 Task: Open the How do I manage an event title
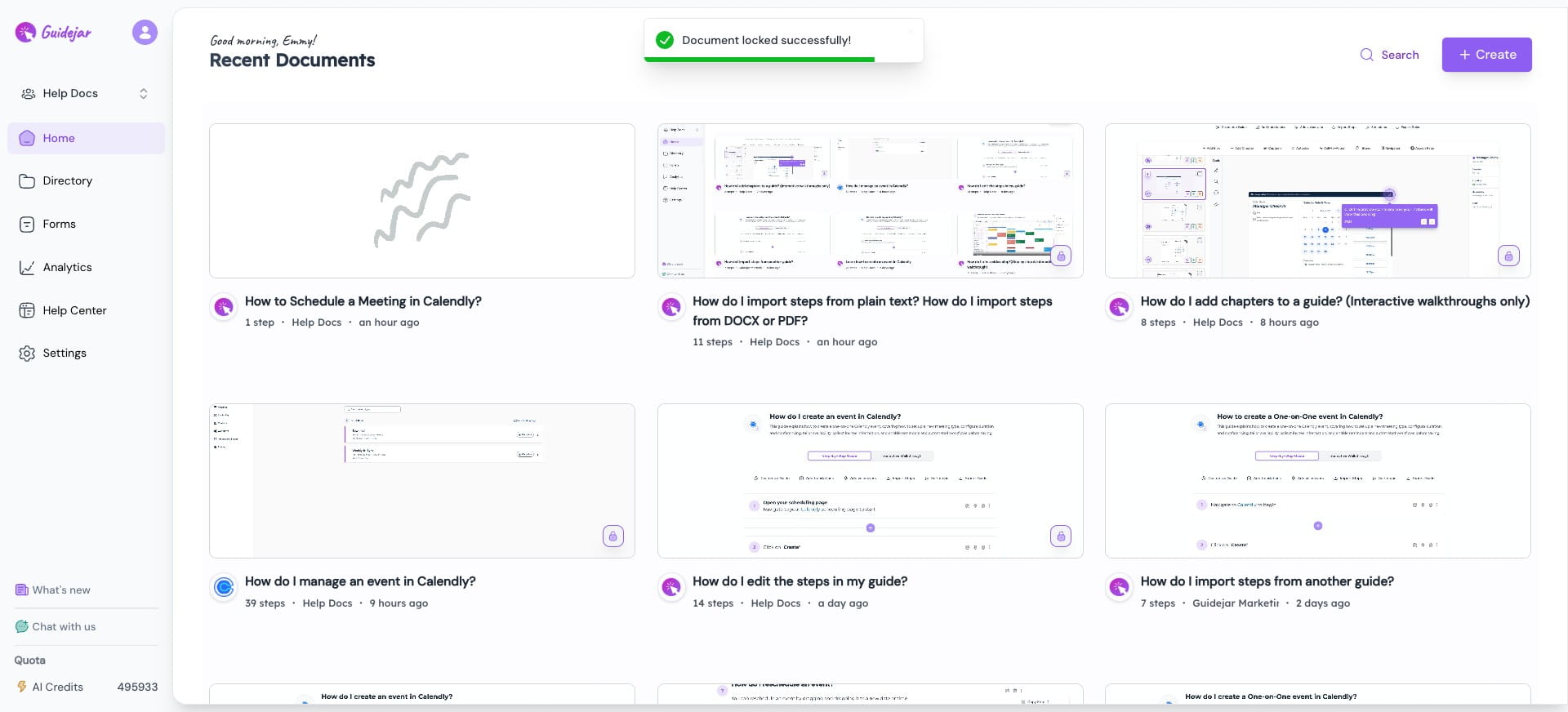(360, 581)
